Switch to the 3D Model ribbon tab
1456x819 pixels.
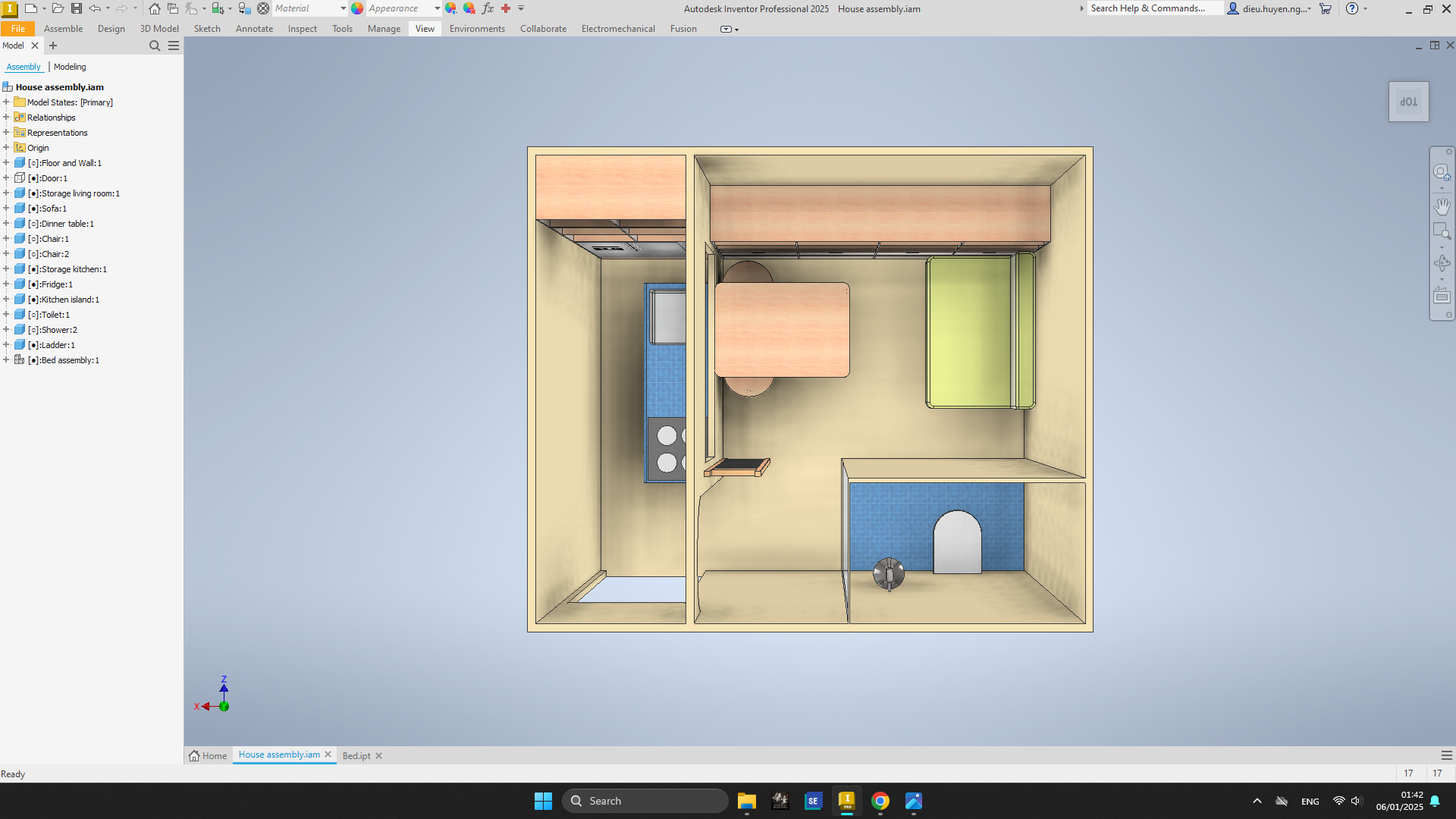(x=159, y=29)
